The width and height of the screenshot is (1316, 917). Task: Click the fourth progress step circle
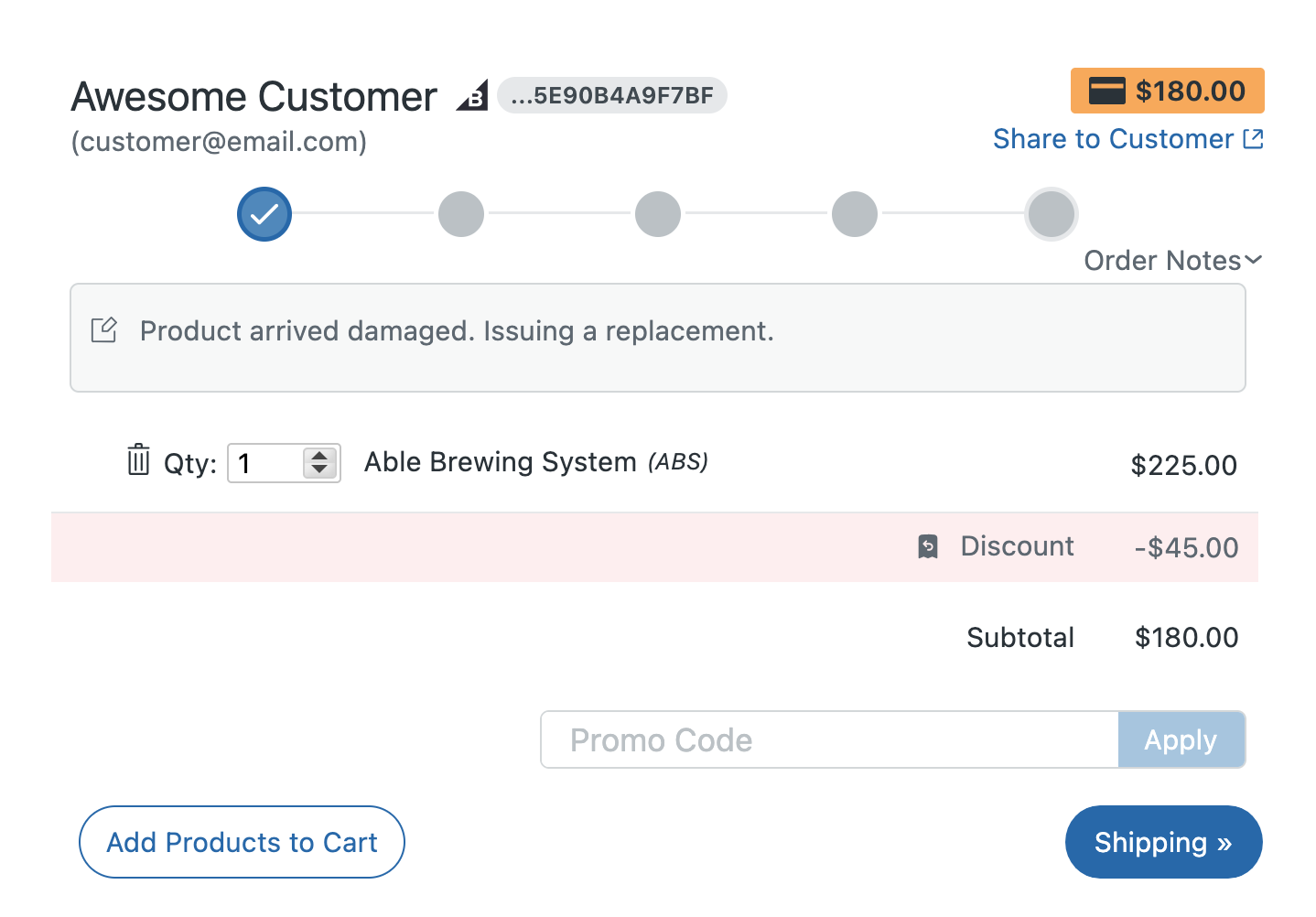tap(854, 213)
